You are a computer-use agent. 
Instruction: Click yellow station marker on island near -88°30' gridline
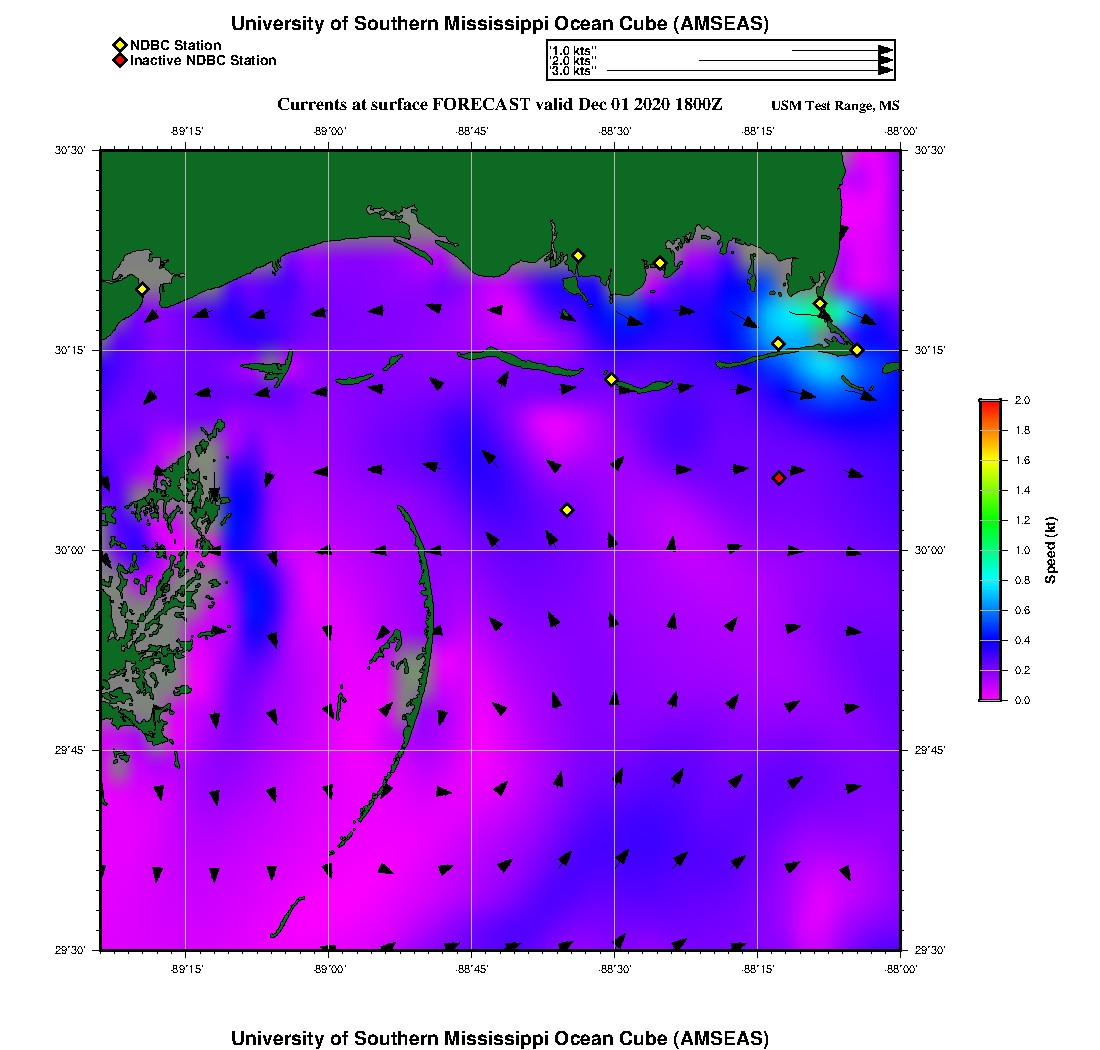[612, 379]
